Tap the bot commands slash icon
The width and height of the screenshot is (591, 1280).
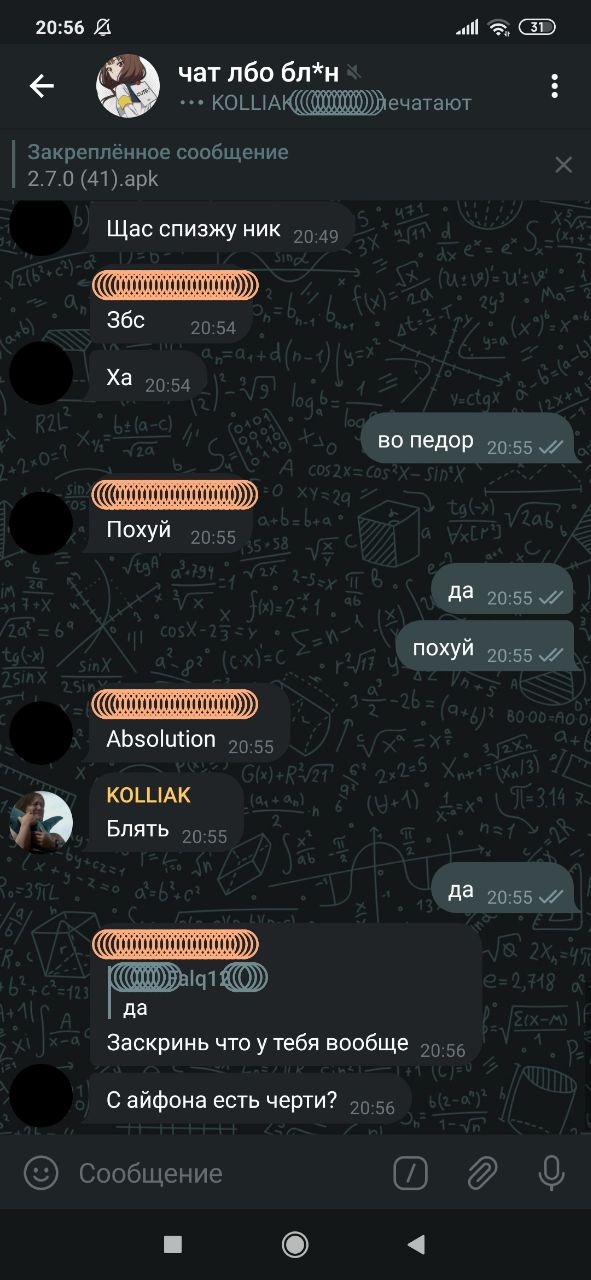410,1173
